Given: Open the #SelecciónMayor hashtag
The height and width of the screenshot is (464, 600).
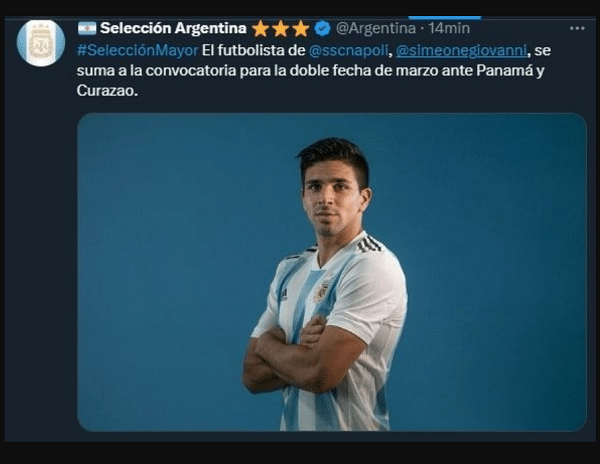Looking at the screenshot, I should click(138, 50).
